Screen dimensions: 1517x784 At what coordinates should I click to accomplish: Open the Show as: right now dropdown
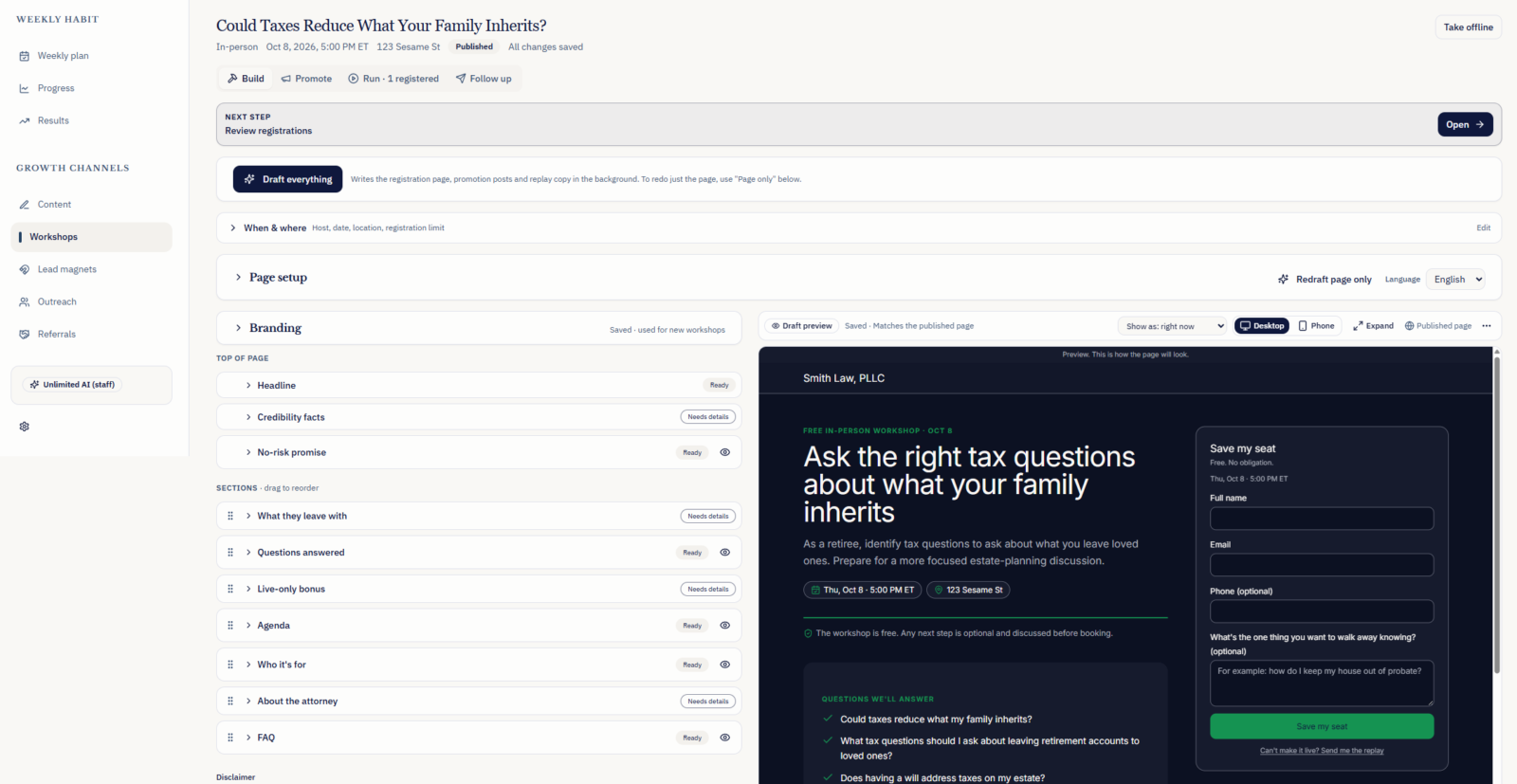[1173, 326]
